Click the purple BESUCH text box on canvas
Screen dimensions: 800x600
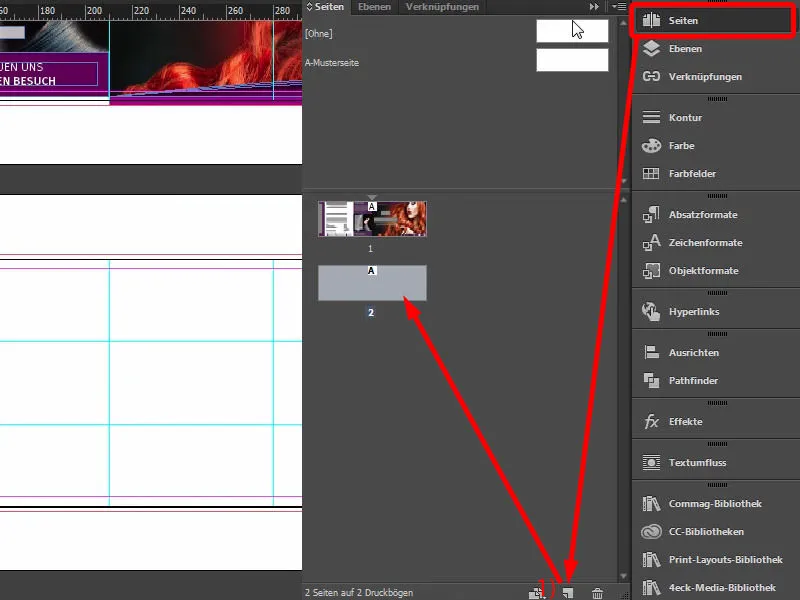point(48,74)
